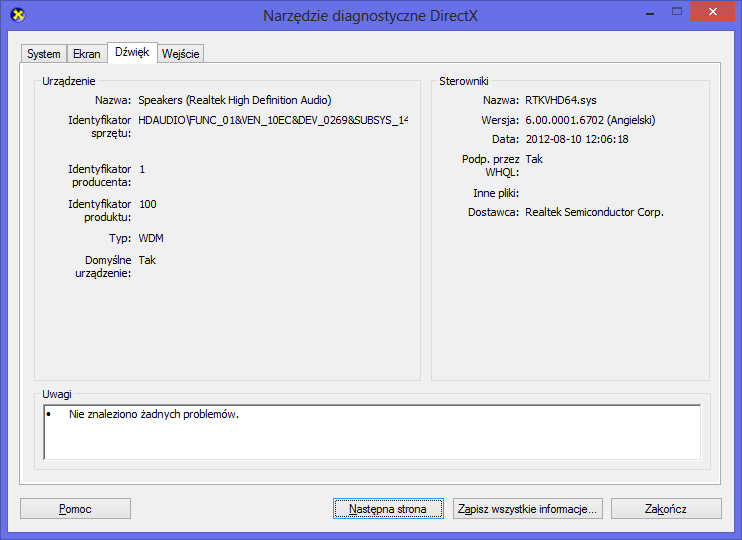Viewport: 742px width, 540px height.
Task: Click the window title Narzędzie diagnostyczne DirectX
Action: click(370, 16)
